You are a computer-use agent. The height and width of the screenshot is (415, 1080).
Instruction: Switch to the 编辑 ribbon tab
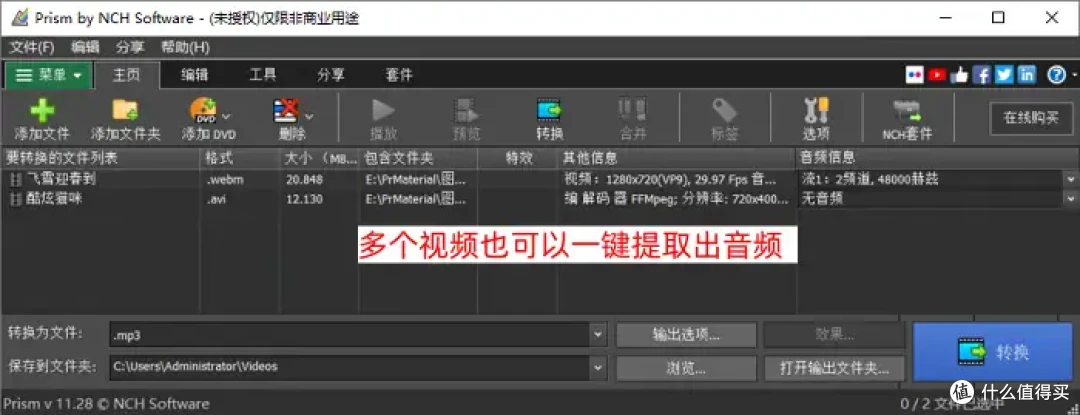point(194,75)
